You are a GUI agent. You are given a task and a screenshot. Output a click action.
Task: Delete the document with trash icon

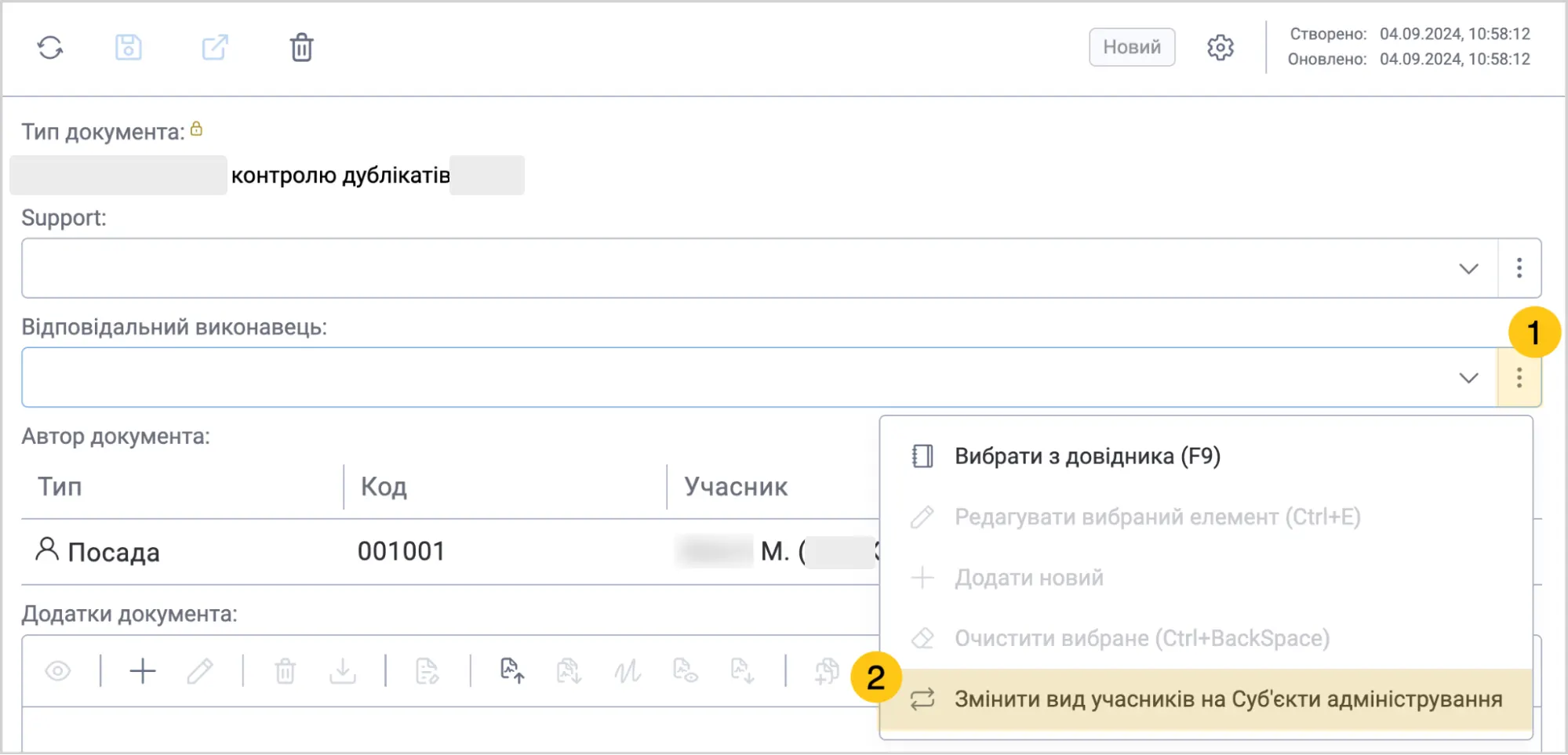coord(302,48)
